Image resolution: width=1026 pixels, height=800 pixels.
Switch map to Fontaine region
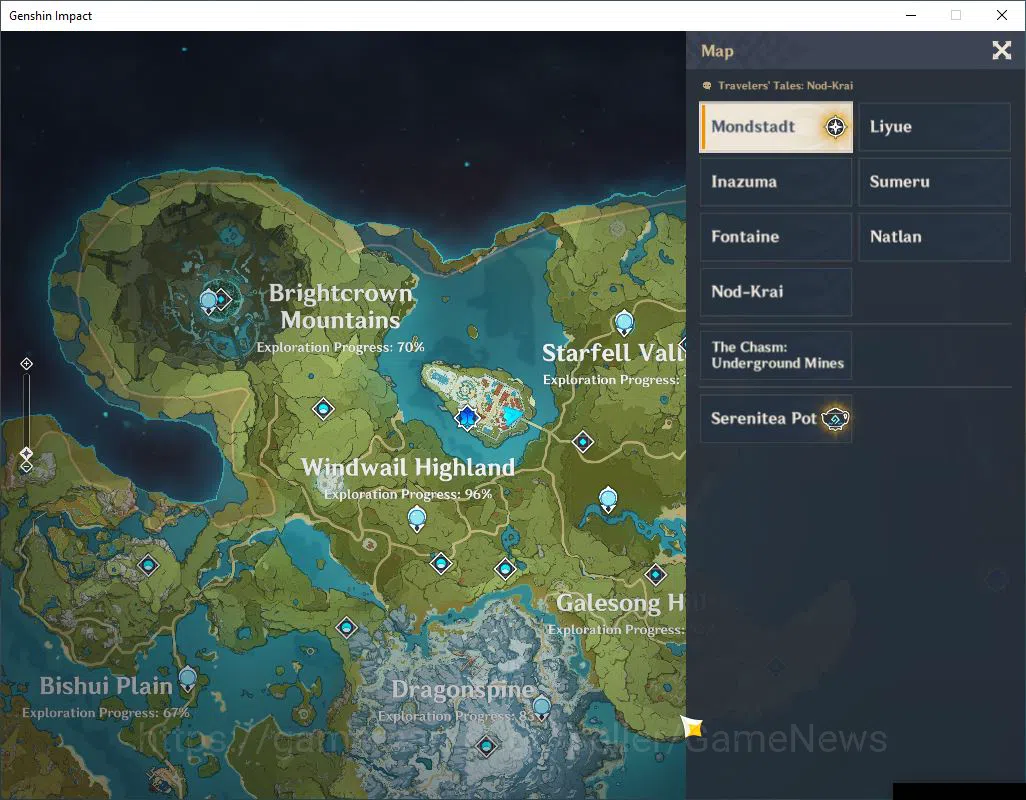click(x=776, y=237)
